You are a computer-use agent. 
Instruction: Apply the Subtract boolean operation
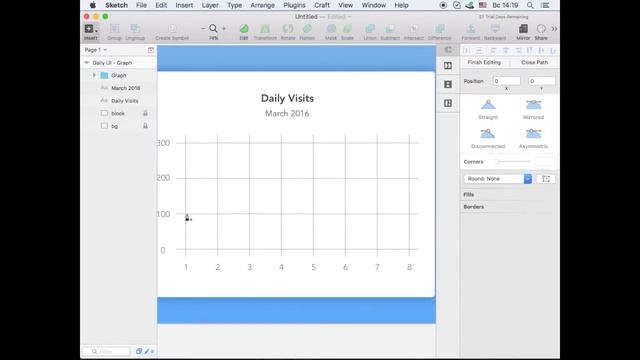coord(390,29)
